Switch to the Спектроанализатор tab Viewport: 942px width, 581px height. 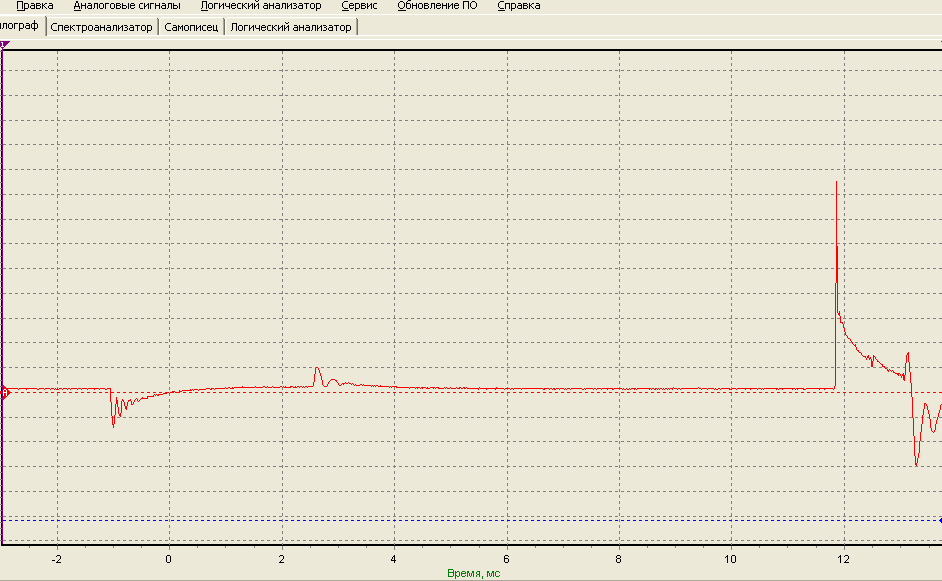[102, 27]
